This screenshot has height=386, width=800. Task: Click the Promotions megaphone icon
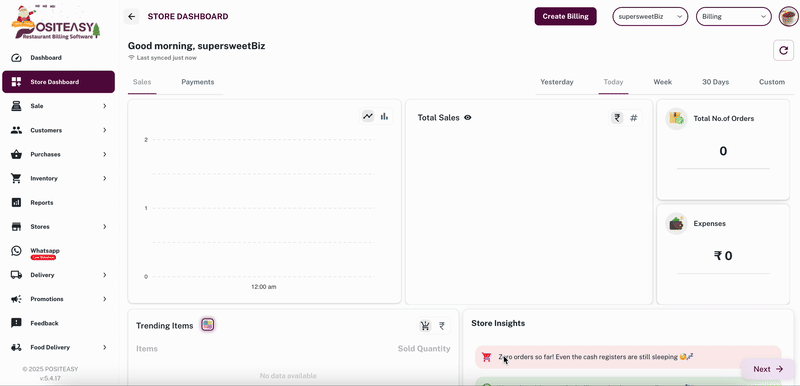click(x=16, y=299)
